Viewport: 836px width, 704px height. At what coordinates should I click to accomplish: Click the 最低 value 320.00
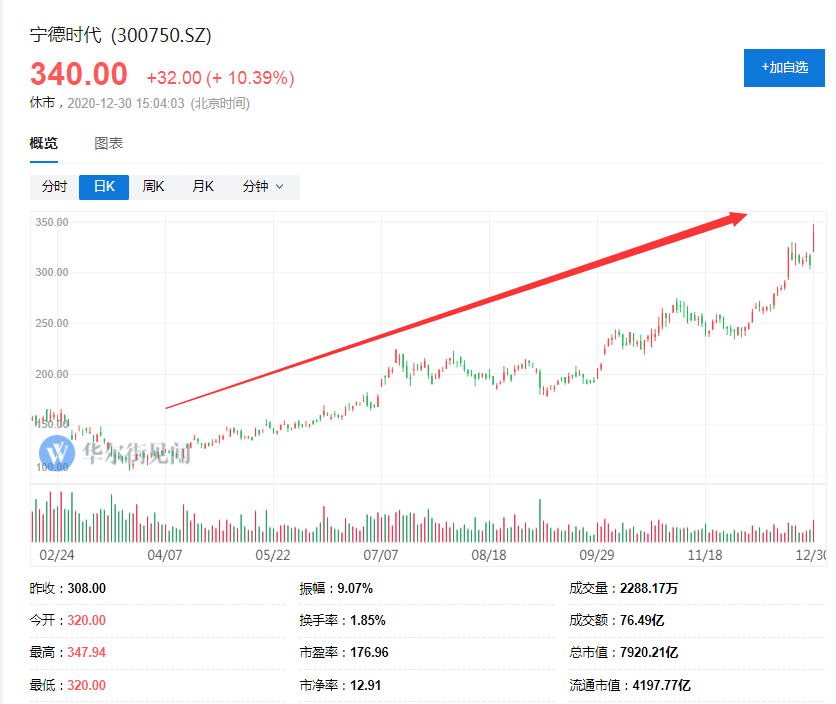coord(86,685)
